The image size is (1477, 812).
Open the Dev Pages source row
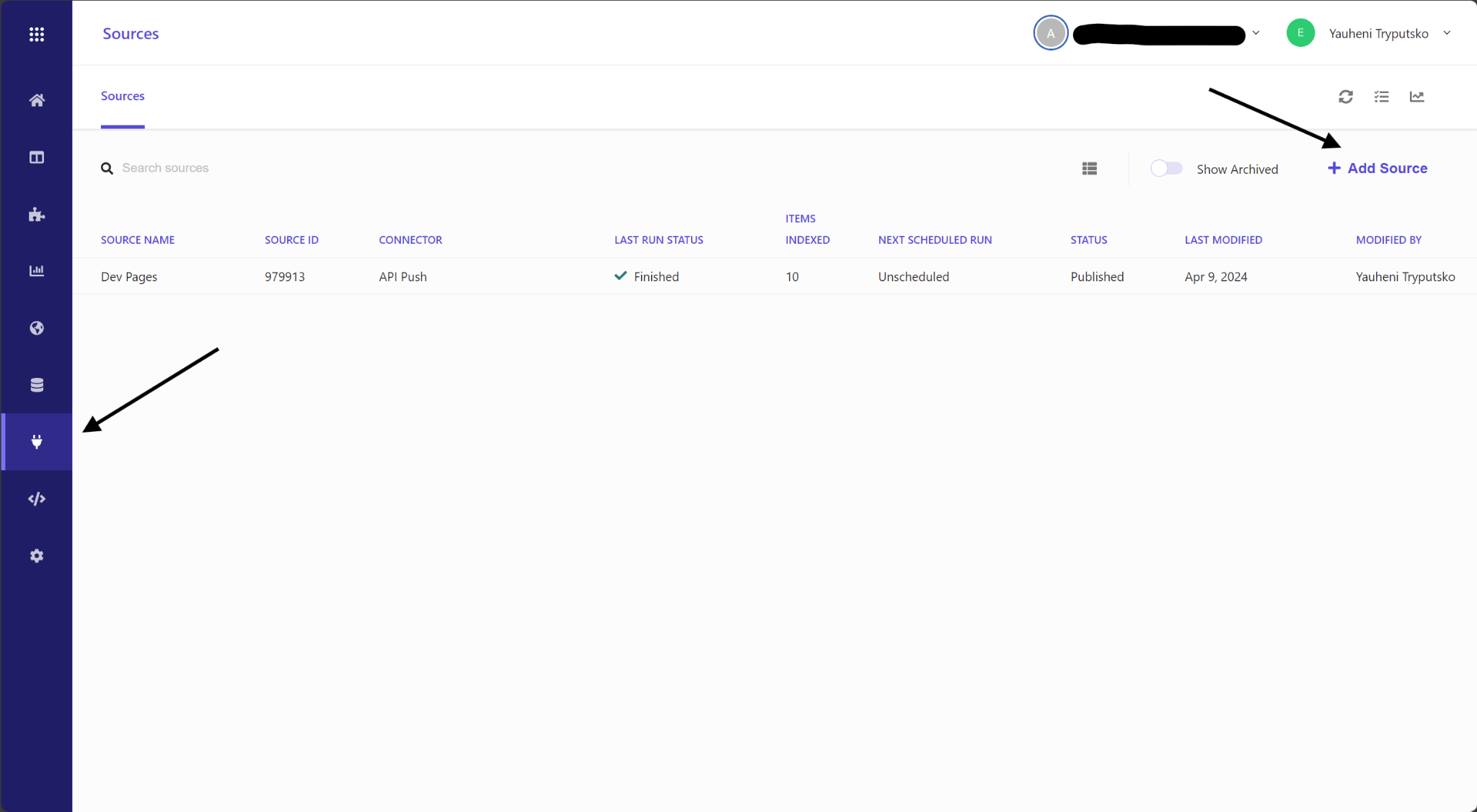click(x=775, y=276)
